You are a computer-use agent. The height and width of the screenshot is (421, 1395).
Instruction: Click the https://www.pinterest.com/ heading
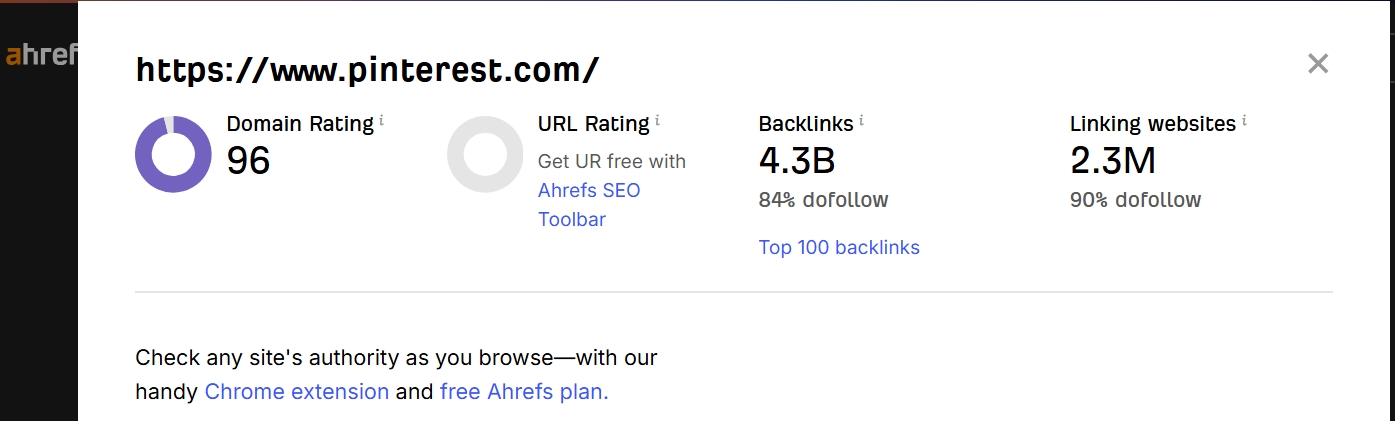click(x=367, y=70)
